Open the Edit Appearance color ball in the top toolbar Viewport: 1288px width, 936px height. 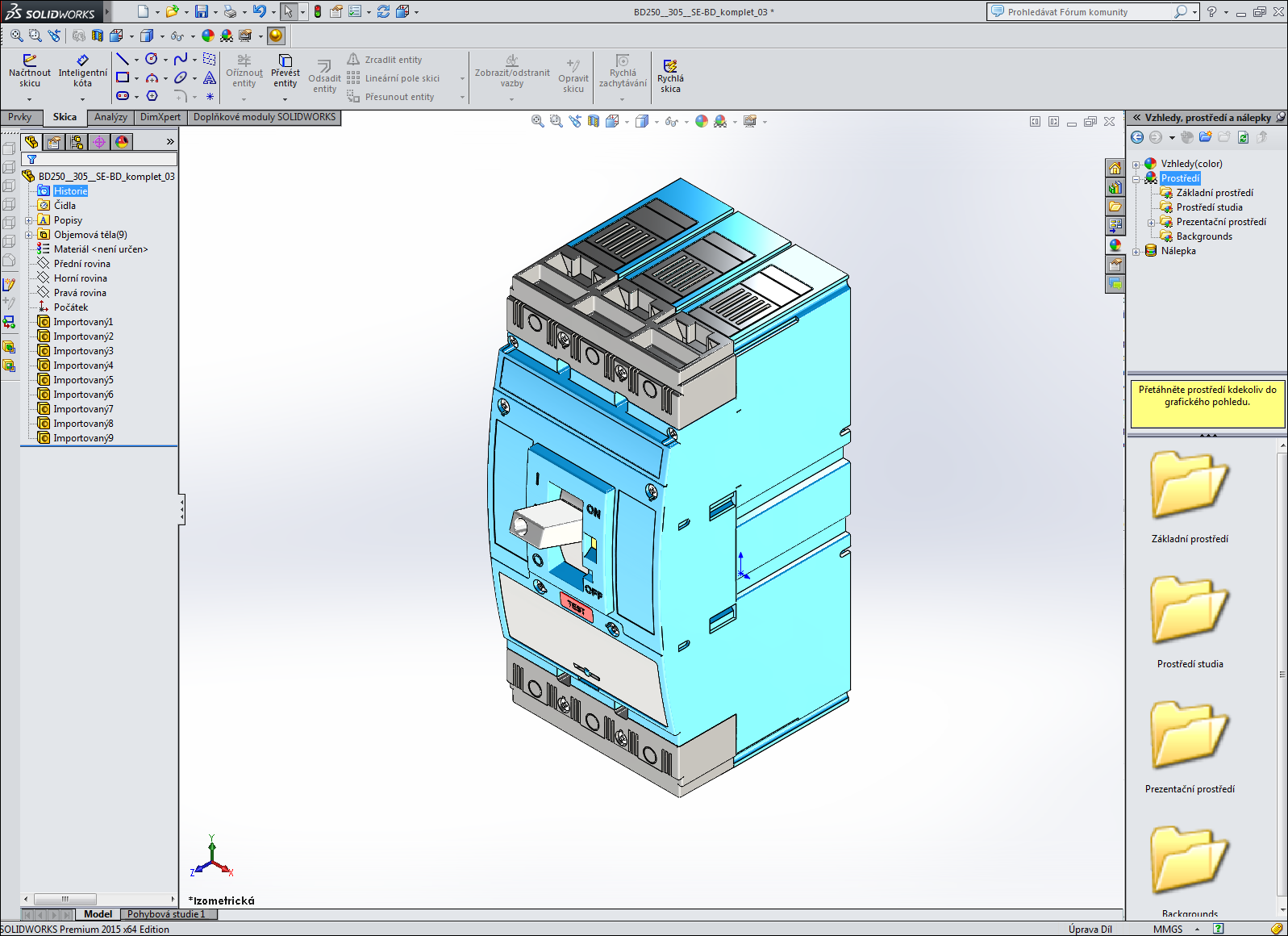point(208,36)
